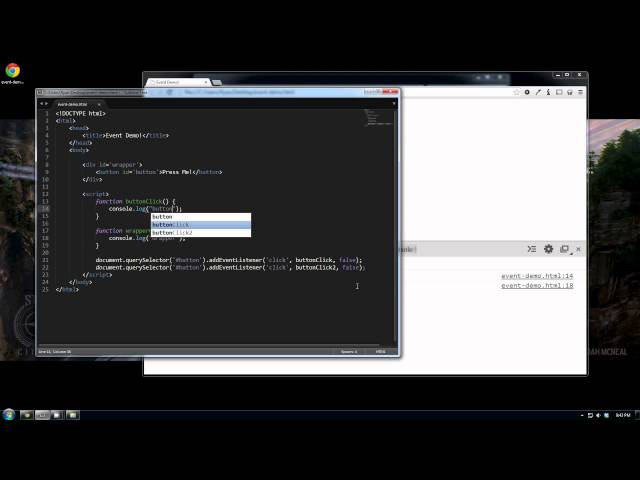Click the first pinned taskbar button
This screenshot has height=480, width=640.
point(27,415)
